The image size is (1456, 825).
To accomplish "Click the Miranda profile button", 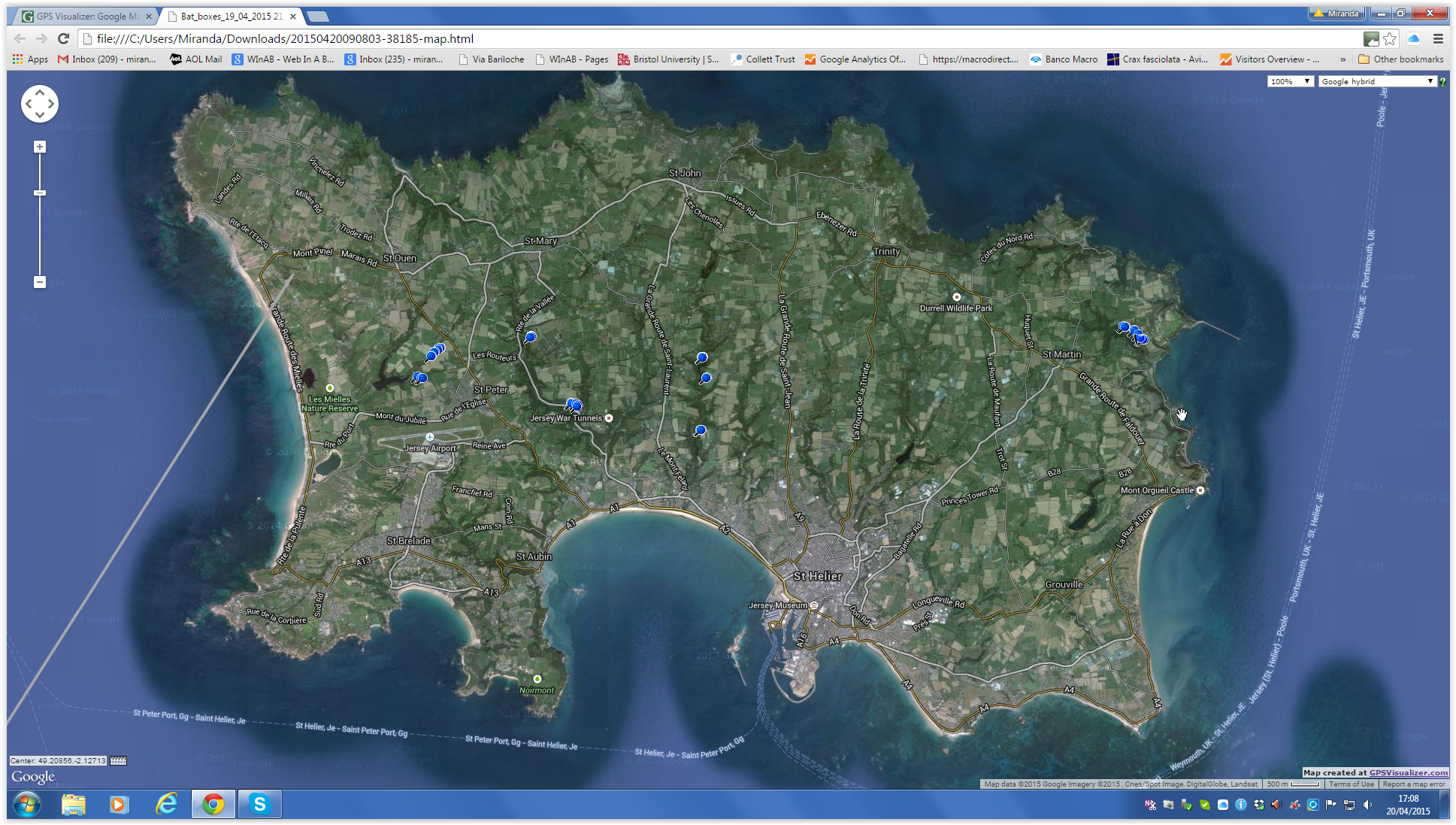I will pyautogui.click(x=1336, y=14).
